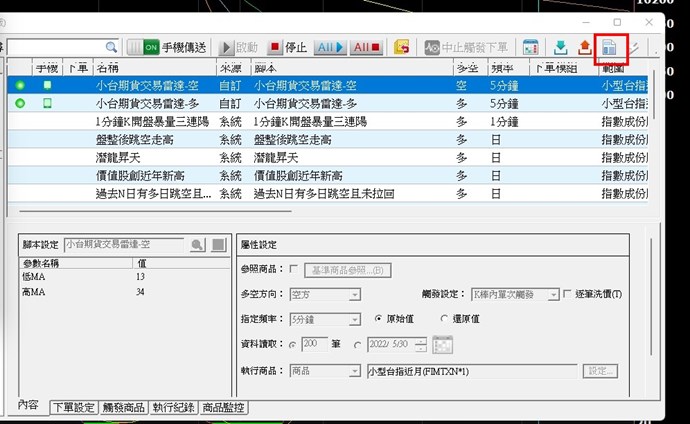Select the 還原值 radio button
Screen dimensions: 690x424
444,320
